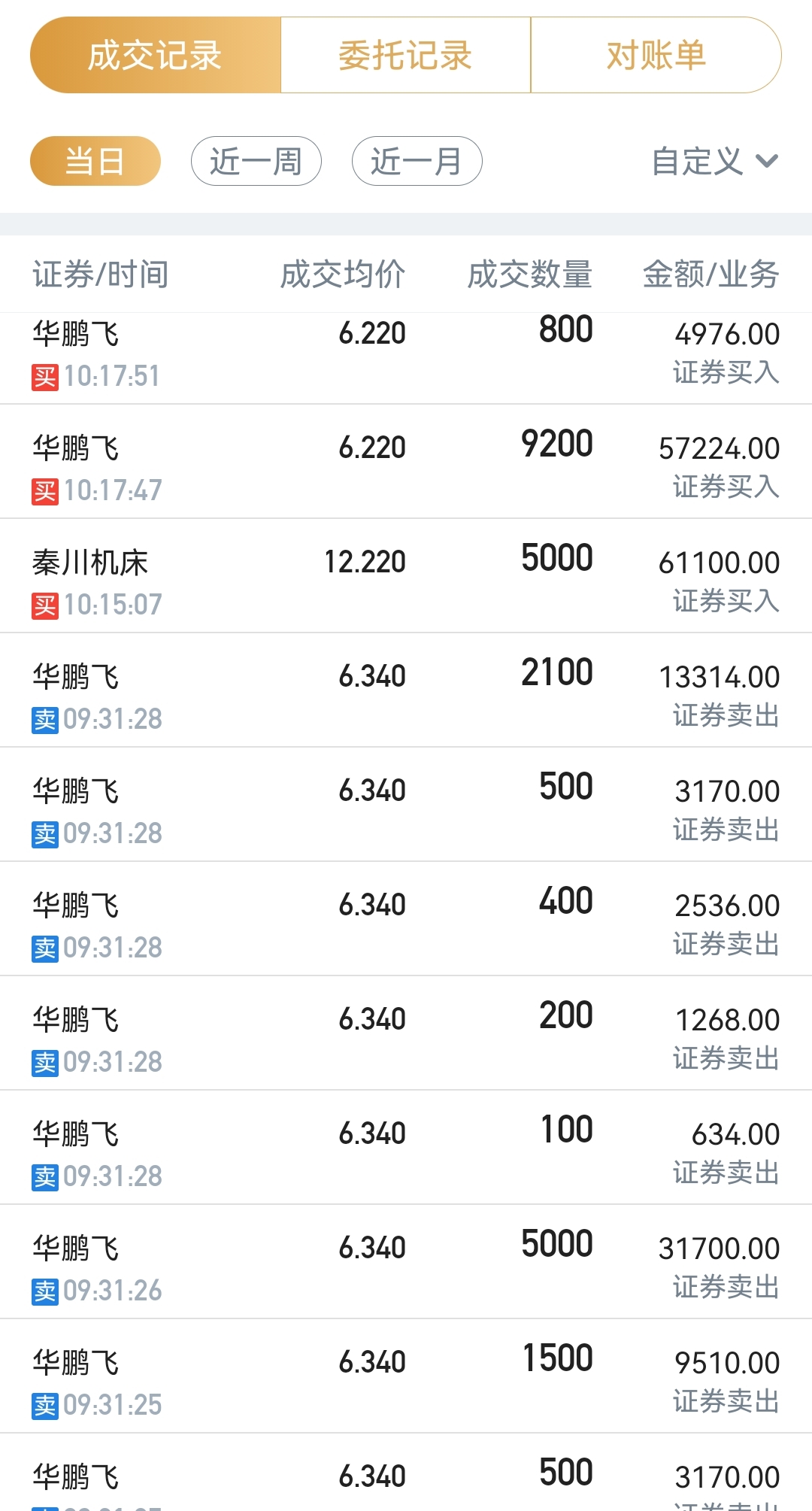Filter records by 近一周

click(x=256, y=161)
